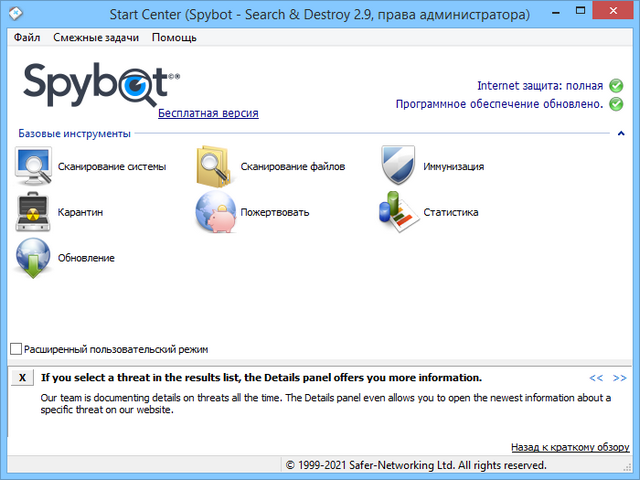Click the software updated green check icon

[616, 104]
